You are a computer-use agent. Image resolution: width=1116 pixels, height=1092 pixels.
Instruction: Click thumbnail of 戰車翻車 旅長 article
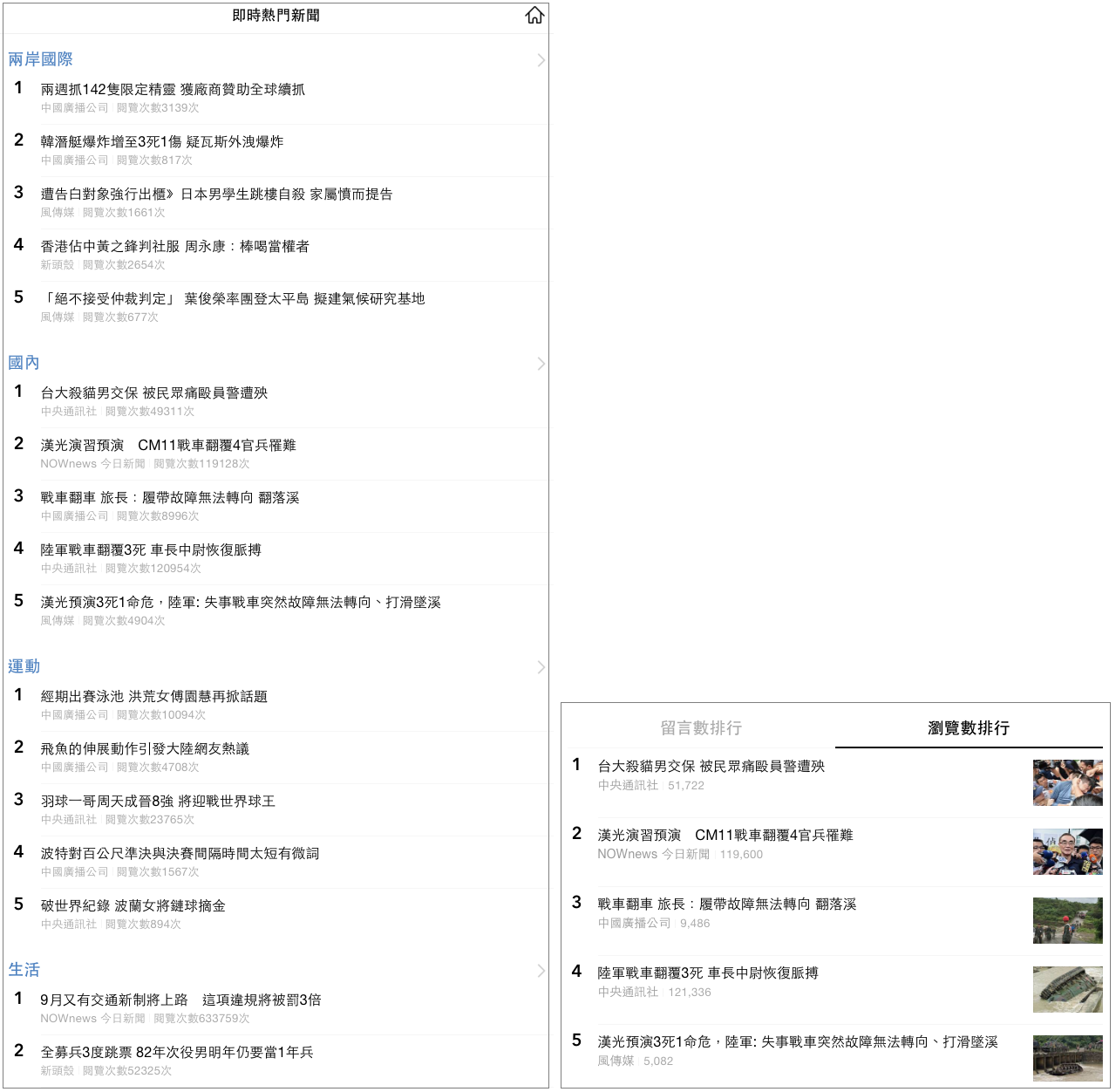(1067, 920)
